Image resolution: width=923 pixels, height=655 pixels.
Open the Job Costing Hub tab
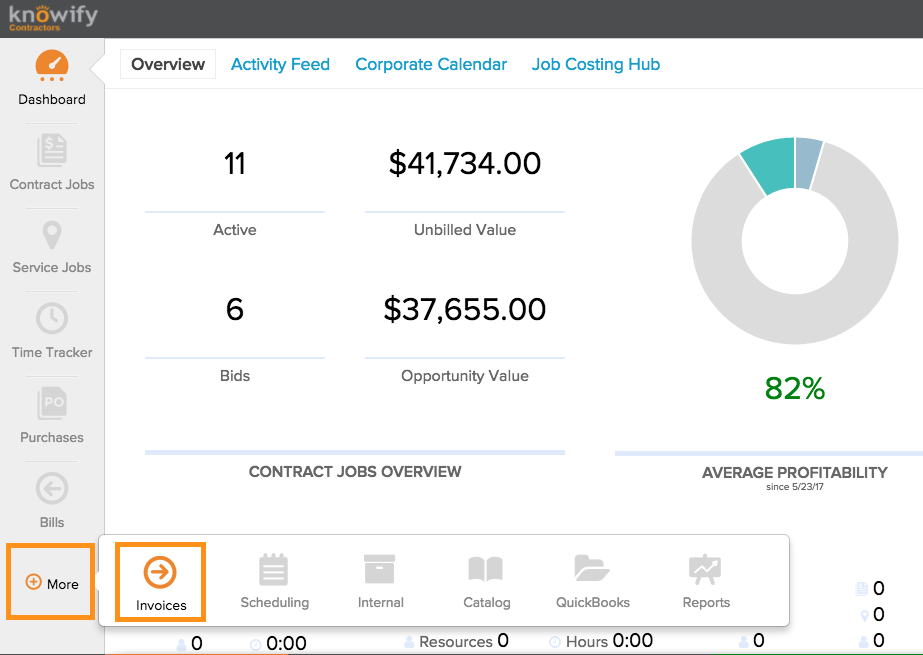point(596,64)
